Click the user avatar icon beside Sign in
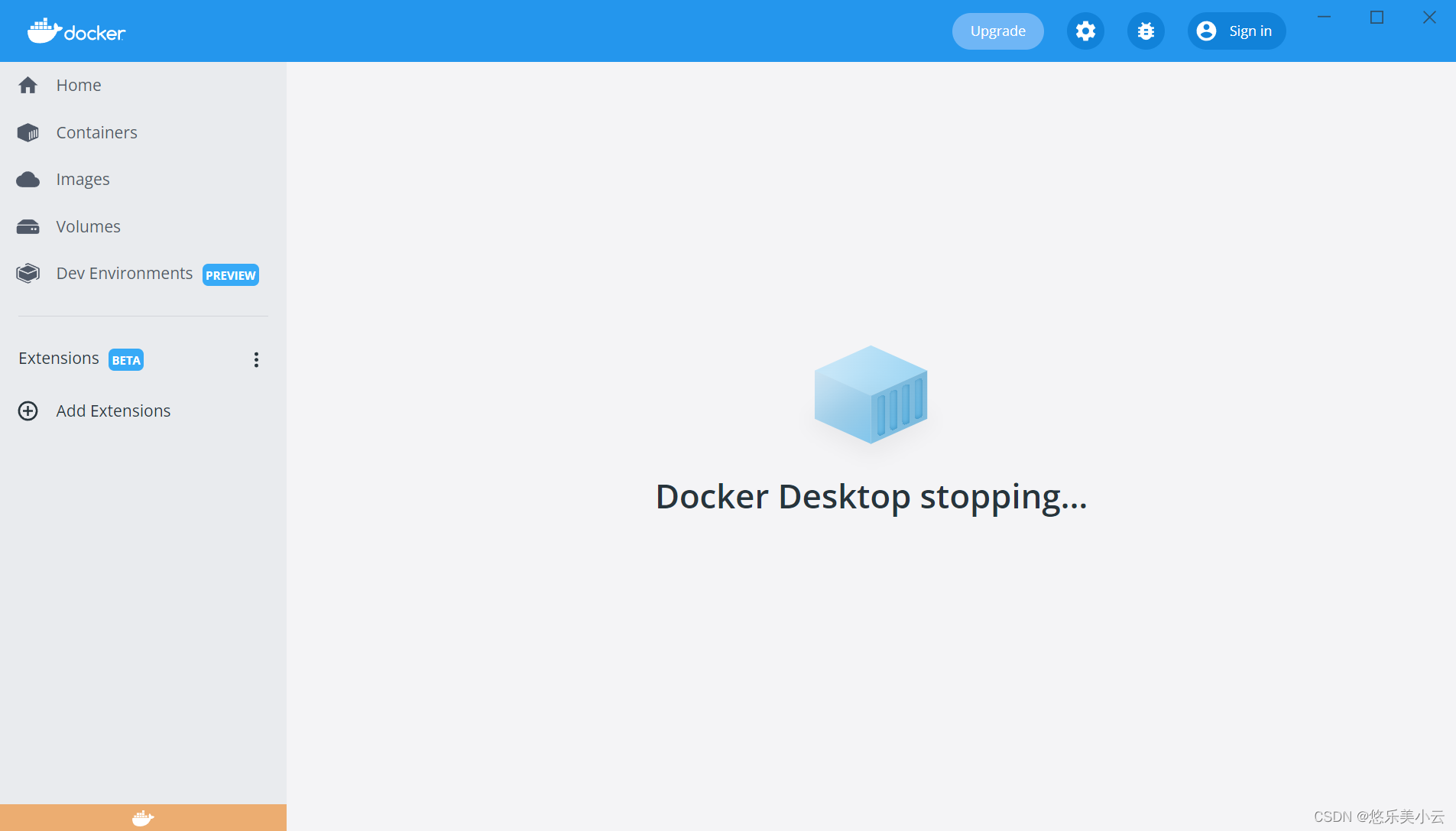This screenshot has height=831, width=1456. (1206, 31)
